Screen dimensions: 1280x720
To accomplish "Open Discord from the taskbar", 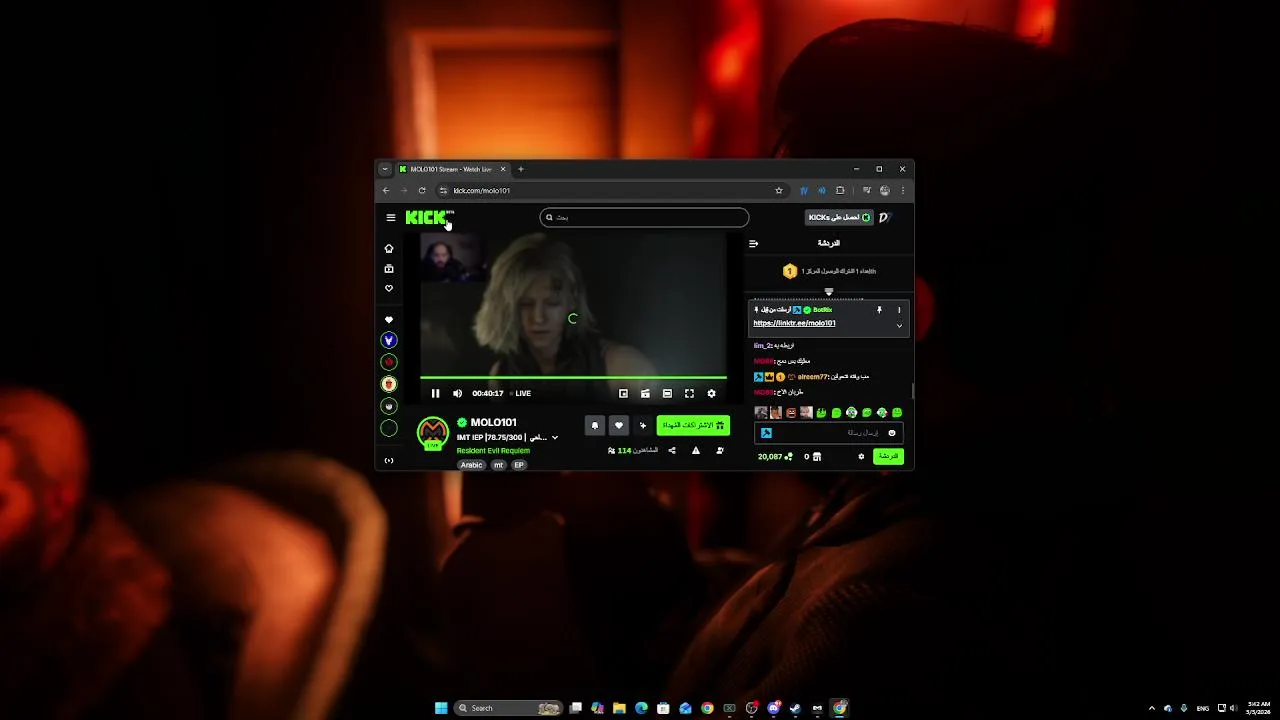I will (x=773, y=708).
